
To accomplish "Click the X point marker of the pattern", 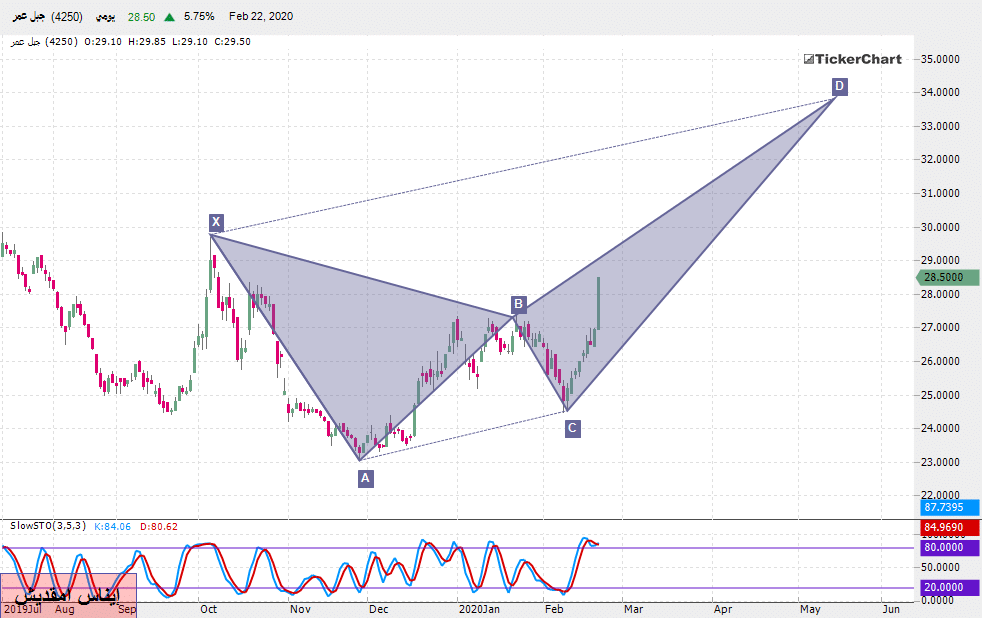I will [x=216, y=221].
